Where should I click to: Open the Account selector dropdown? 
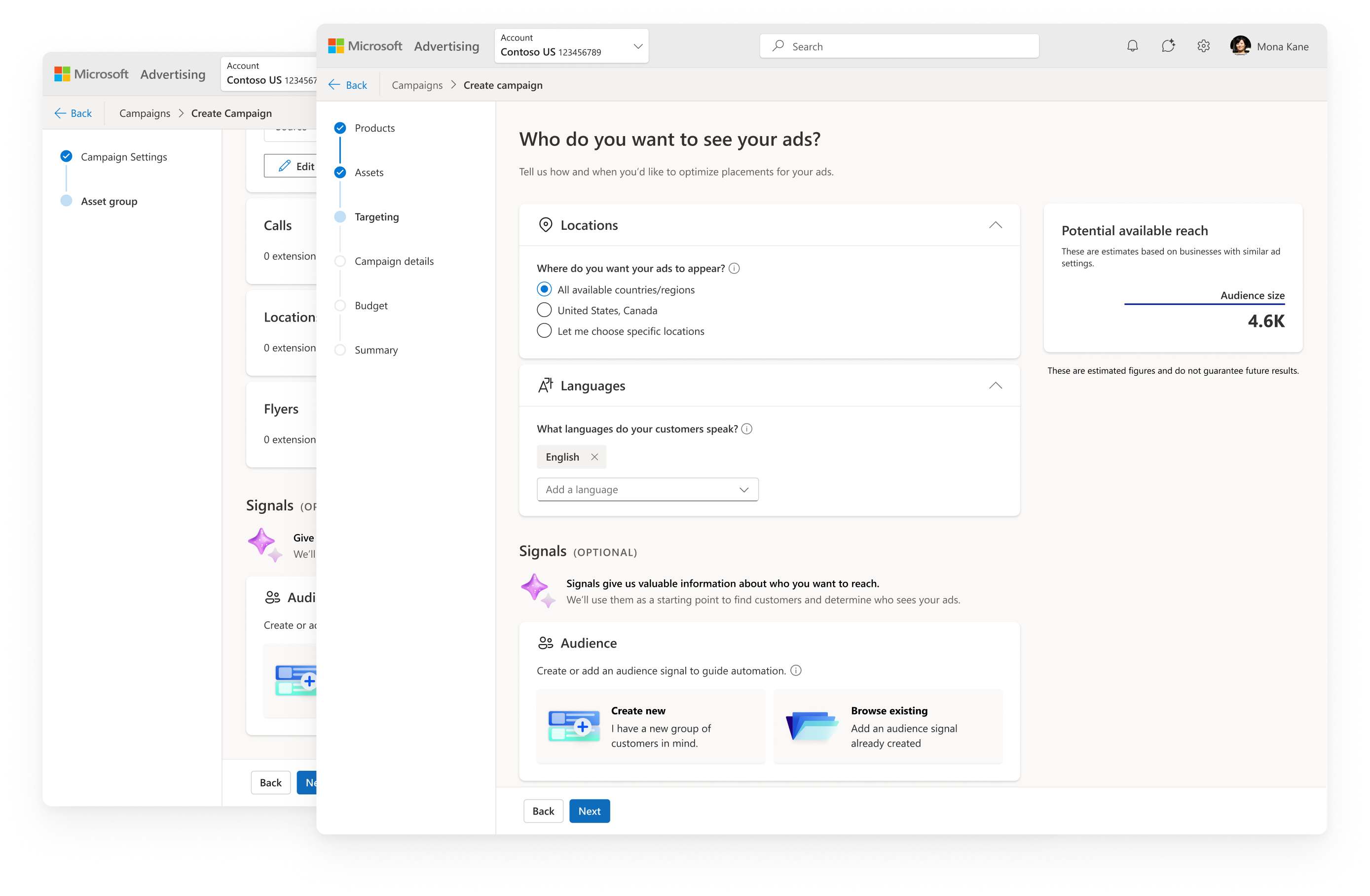(572, 45)
